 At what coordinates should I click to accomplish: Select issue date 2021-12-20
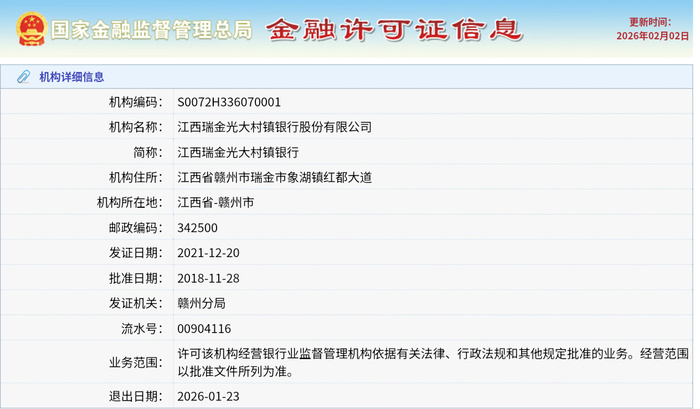coord(208,253)
